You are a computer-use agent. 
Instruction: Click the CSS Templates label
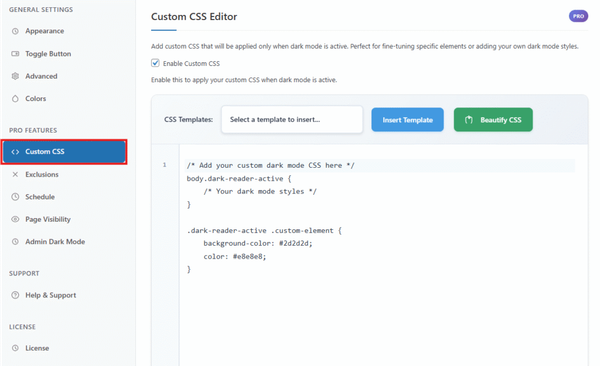pos(188,119)
